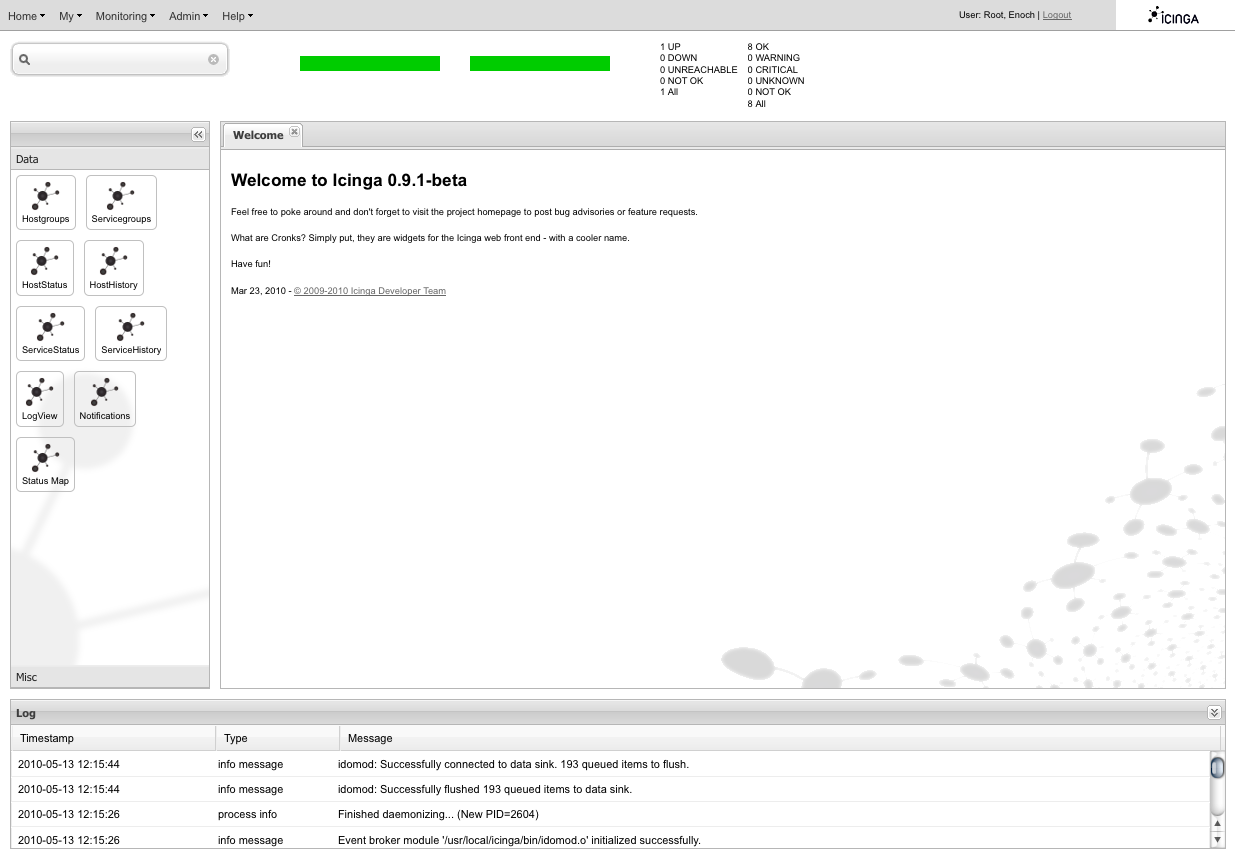
Task: Expand the Misc section
Action: click(x=110, y=677)
